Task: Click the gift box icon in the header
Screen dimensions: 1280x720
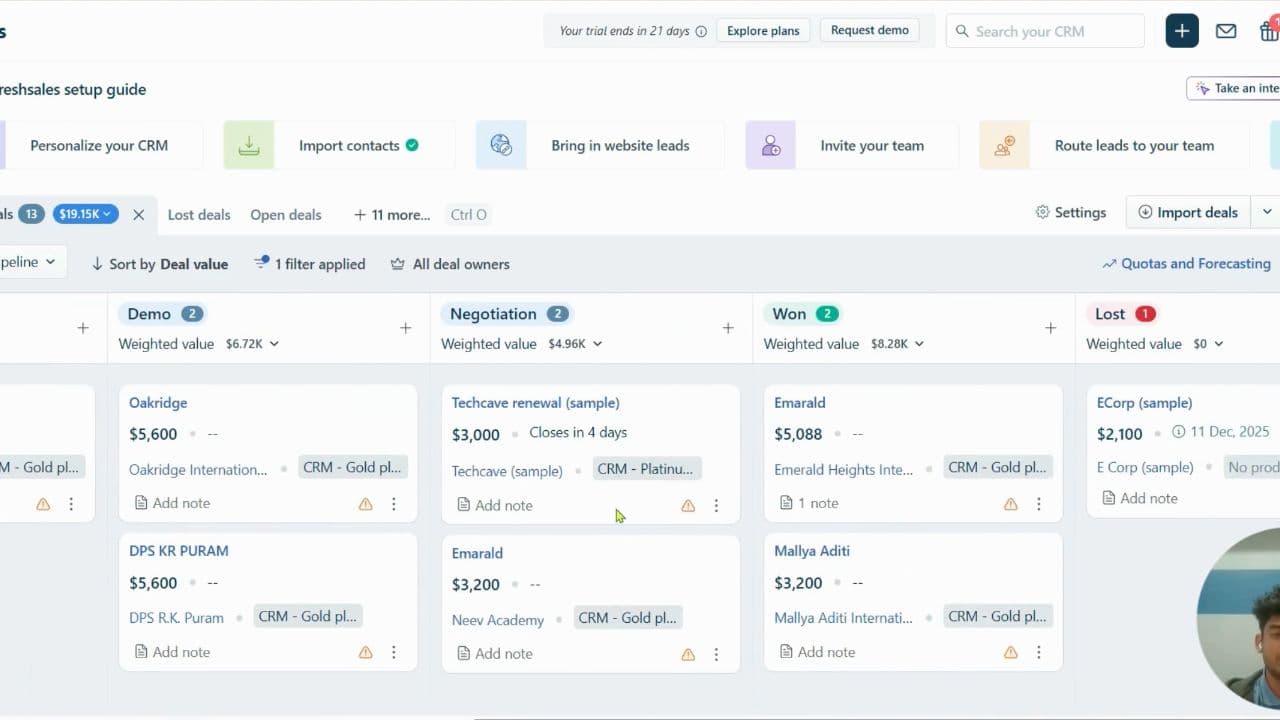Action: (1269, 31)
